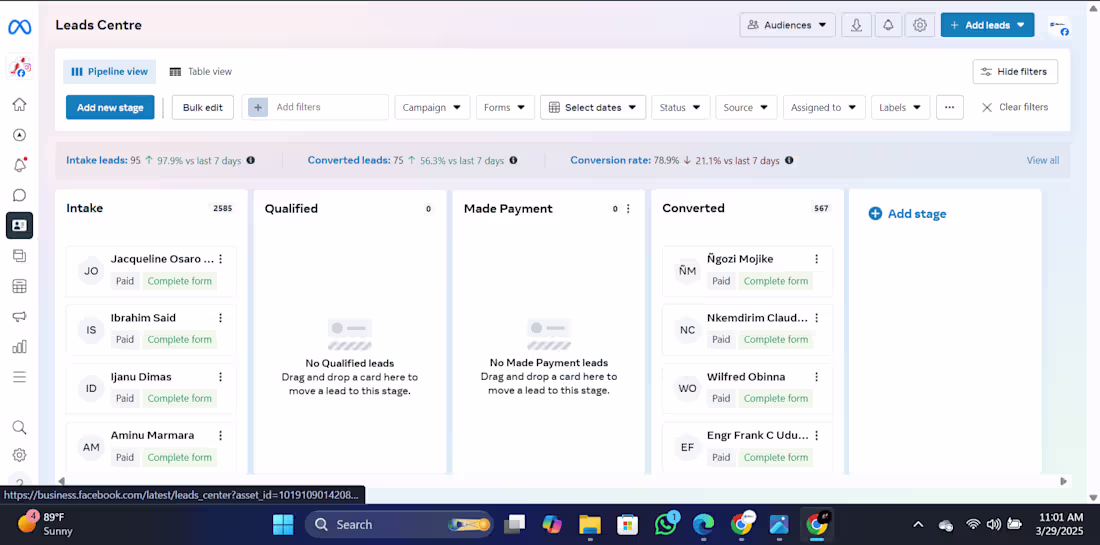The image size is (1100, 545).
Task: Click the View all link
Action: [1042, 160]
